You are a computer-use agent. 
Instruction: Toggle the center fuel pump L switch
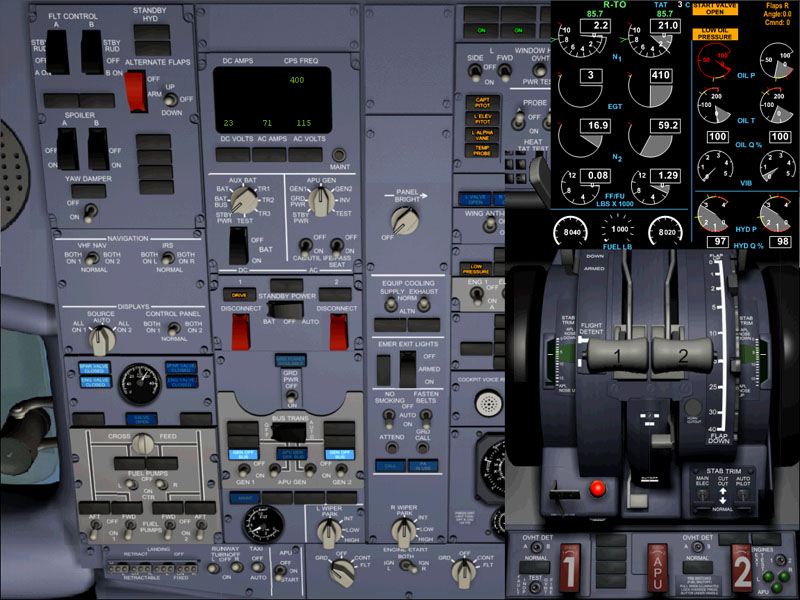[132, 485]
